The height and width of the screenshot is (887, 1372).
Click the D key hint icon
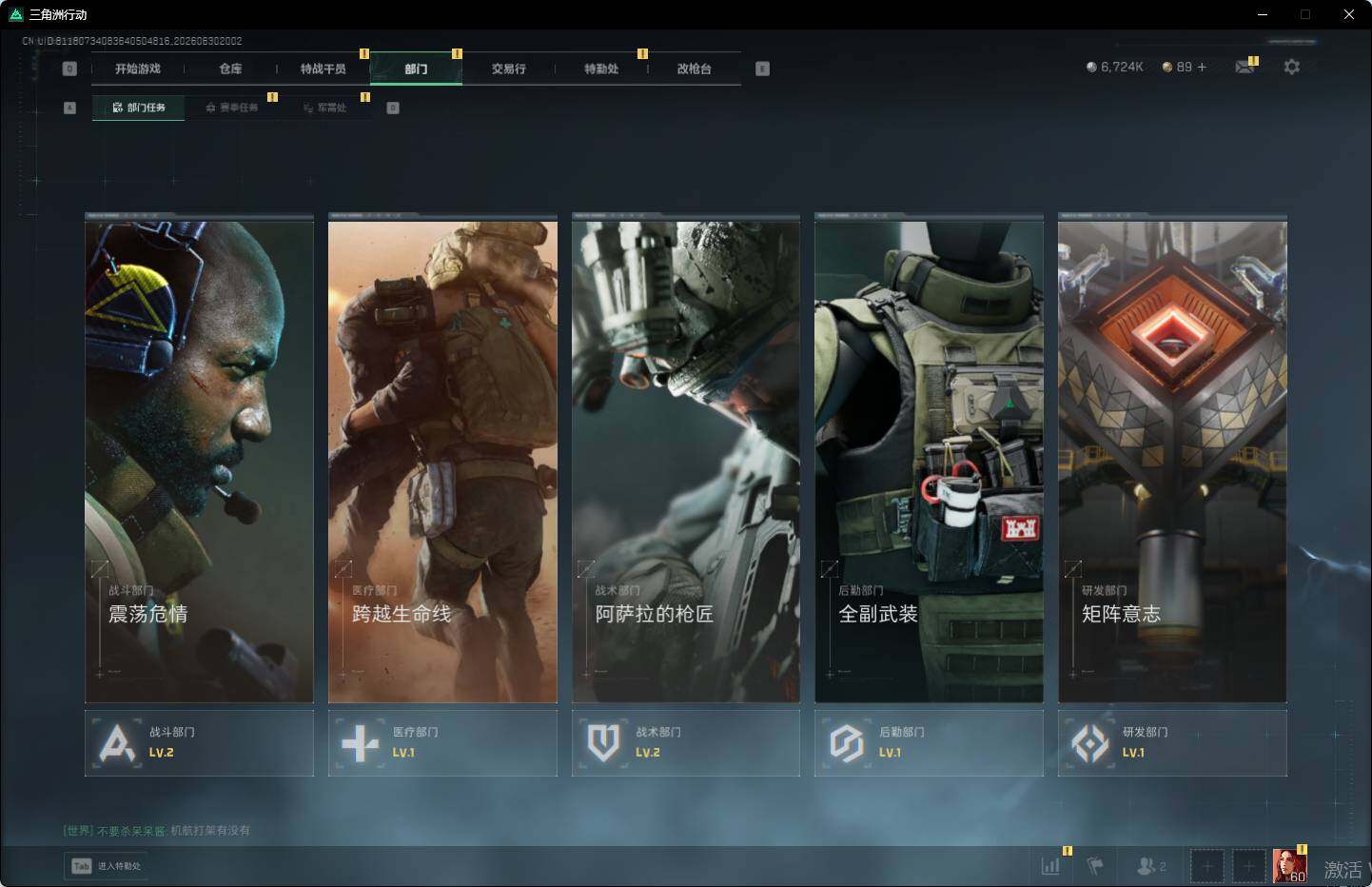393,108
